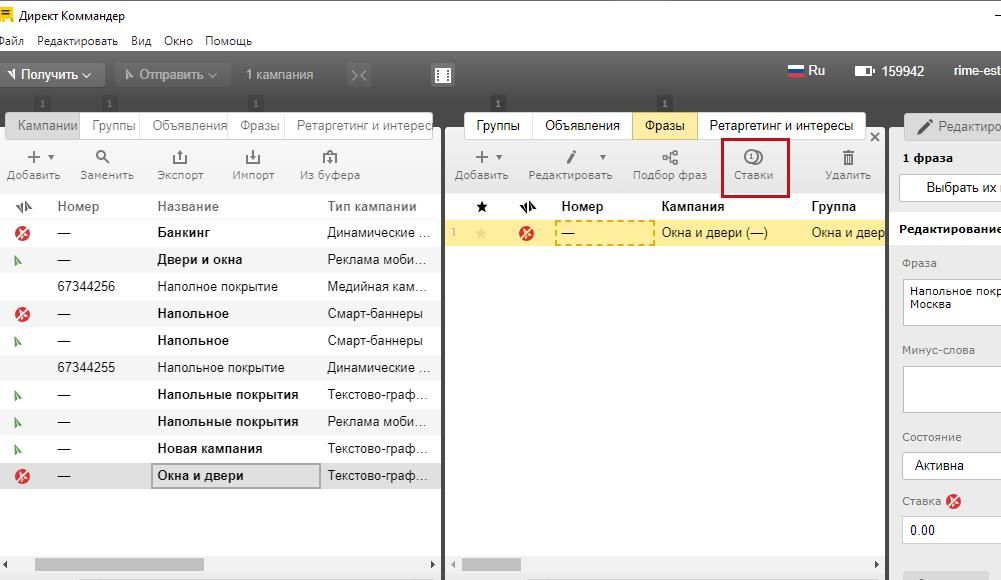1001x580 pixels.
Task: Click the collapse panels arrows icon
Action: [x=359, y=75]
